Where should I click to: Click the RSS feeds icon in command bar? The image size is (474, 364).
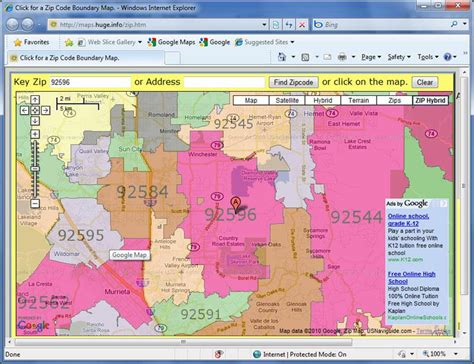tap(305, 57)
